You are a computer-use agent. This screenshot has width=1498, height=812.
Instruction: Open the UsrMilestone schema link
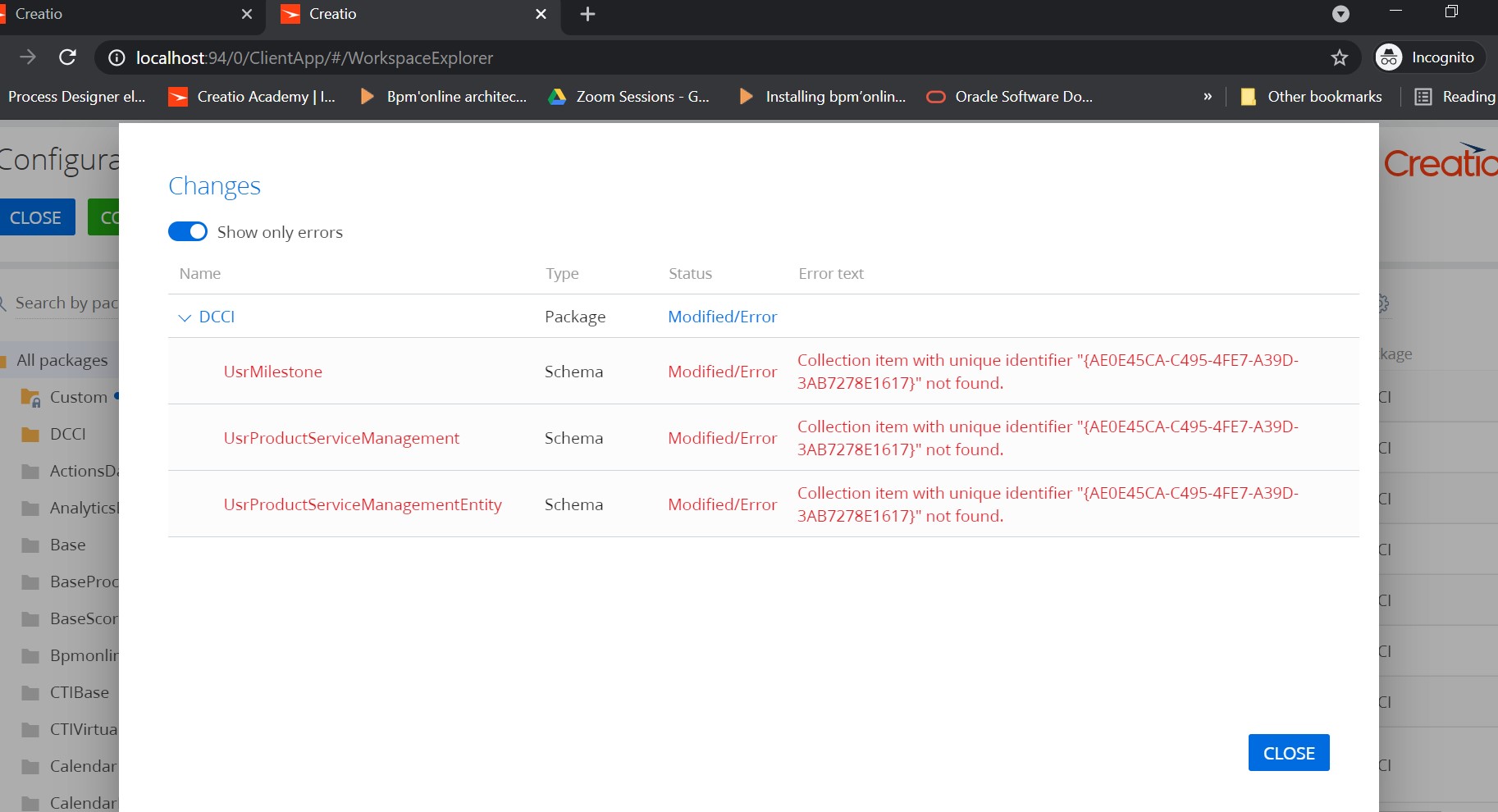(273, 372)
